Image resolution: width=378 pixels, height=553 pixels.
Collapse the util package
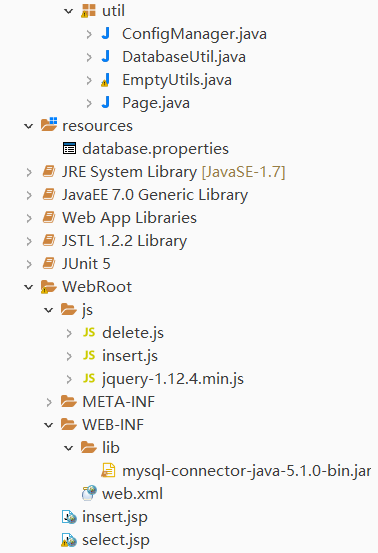tap(68, 11)
